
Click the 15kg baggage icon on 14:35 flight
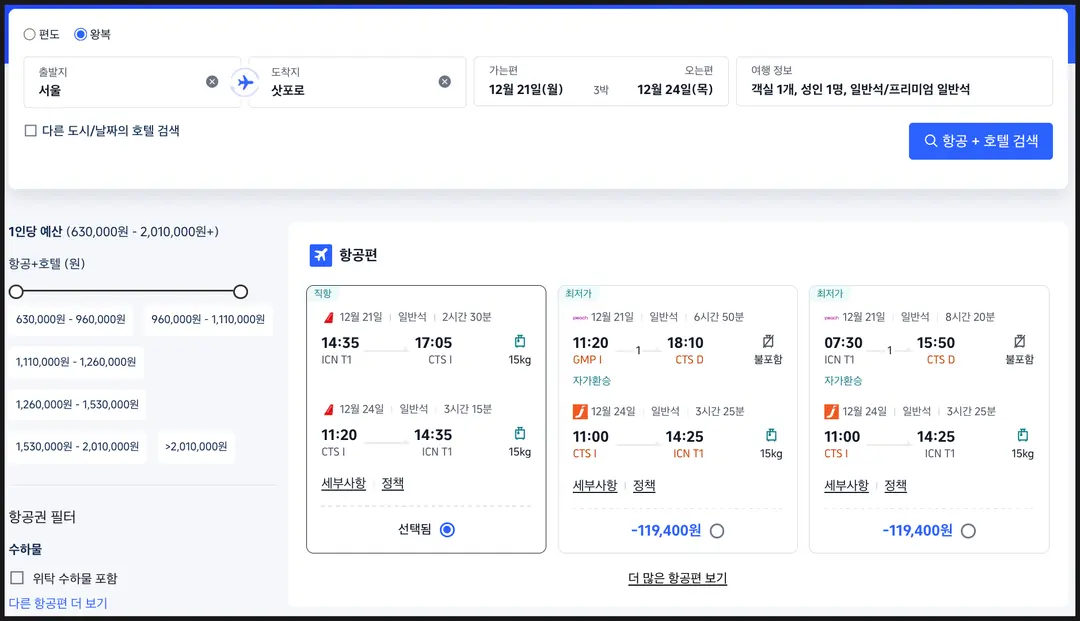tap(520, 341)
